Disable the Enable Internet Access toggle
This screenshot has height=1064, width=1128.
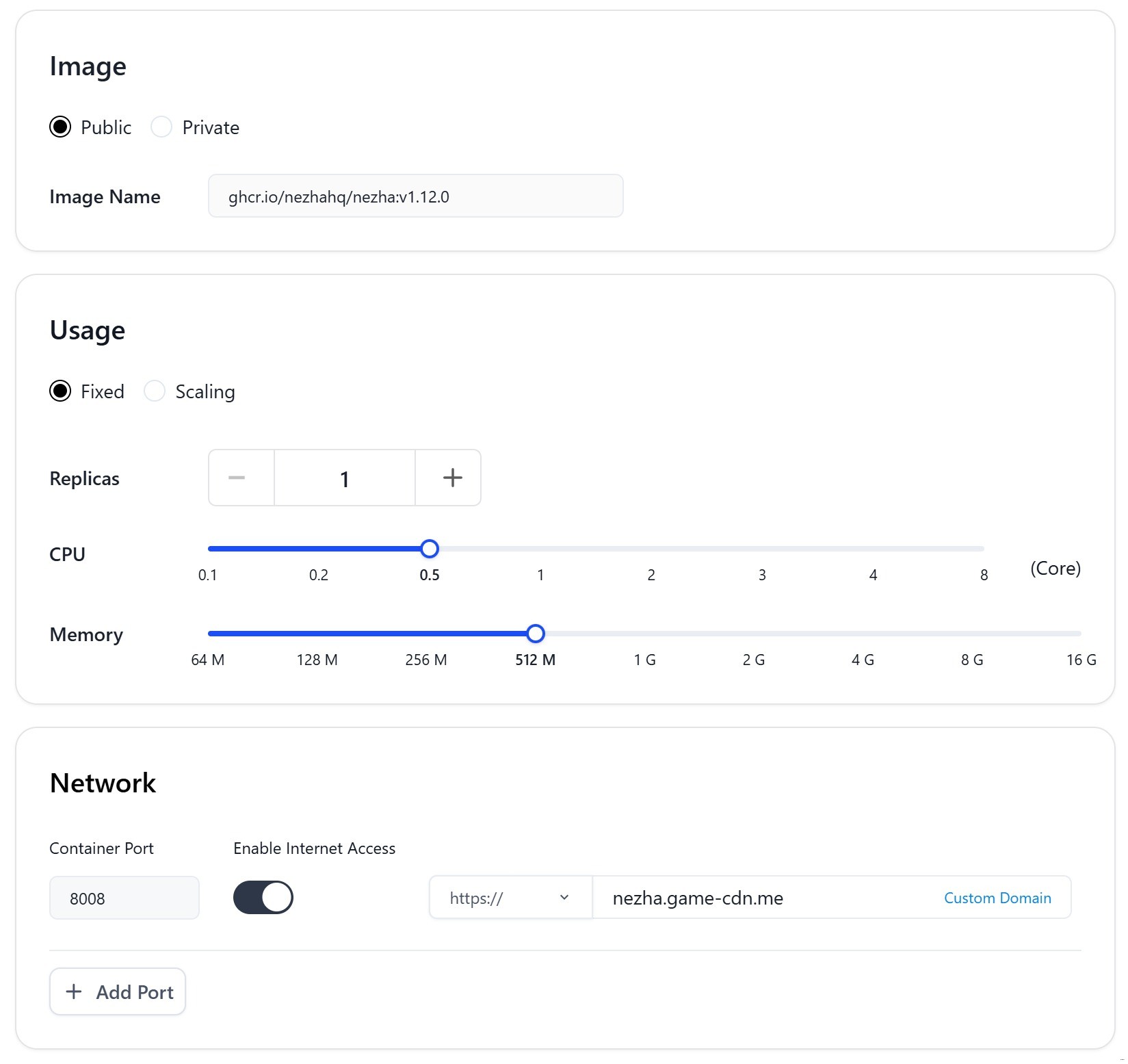point(263,898)
